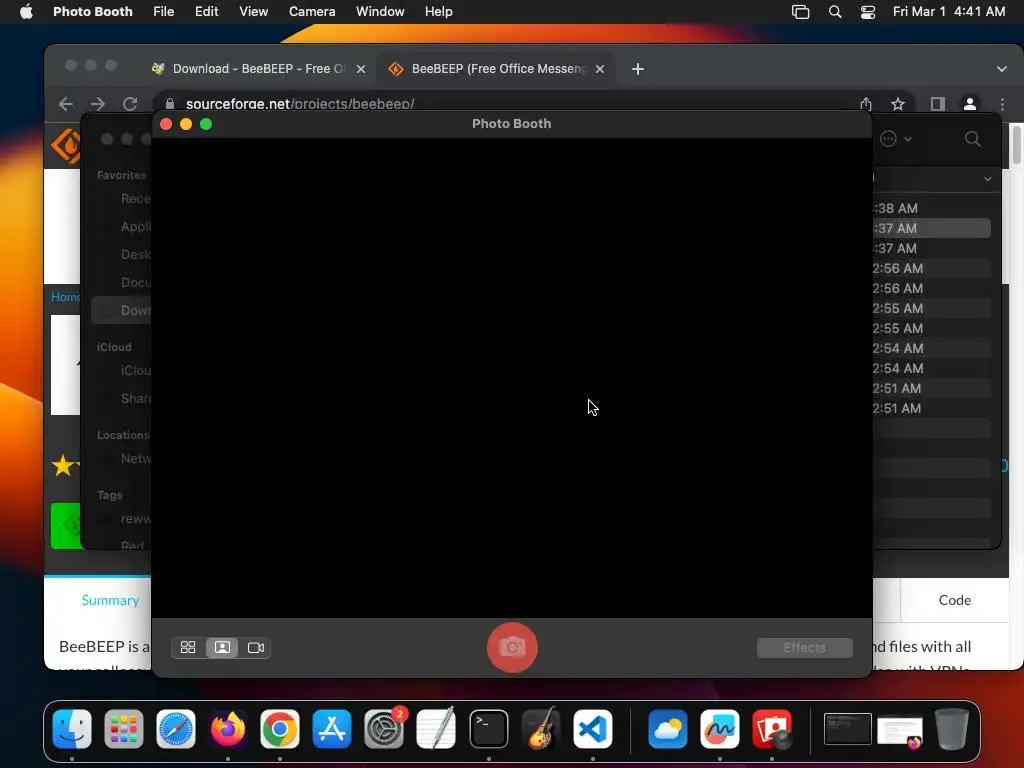Select single still picture mode

222,647
